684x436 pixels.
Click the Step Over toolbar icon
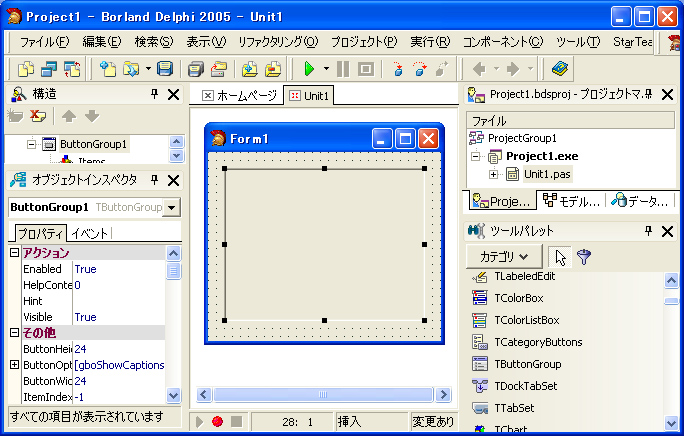(x=420, y=69)
